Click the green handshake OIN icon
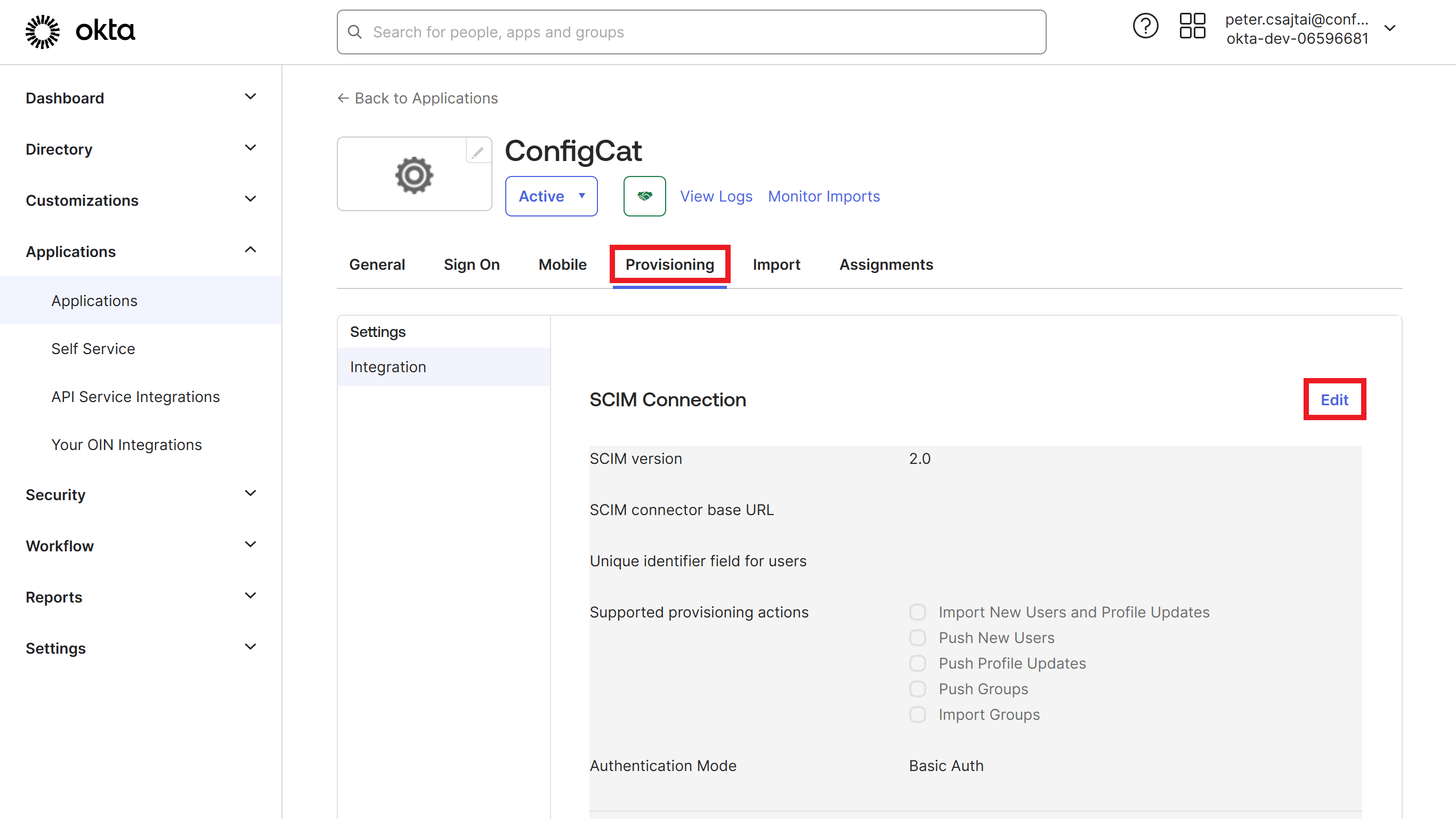This screenshot has height=819, width=1456. tap(644, 196)
